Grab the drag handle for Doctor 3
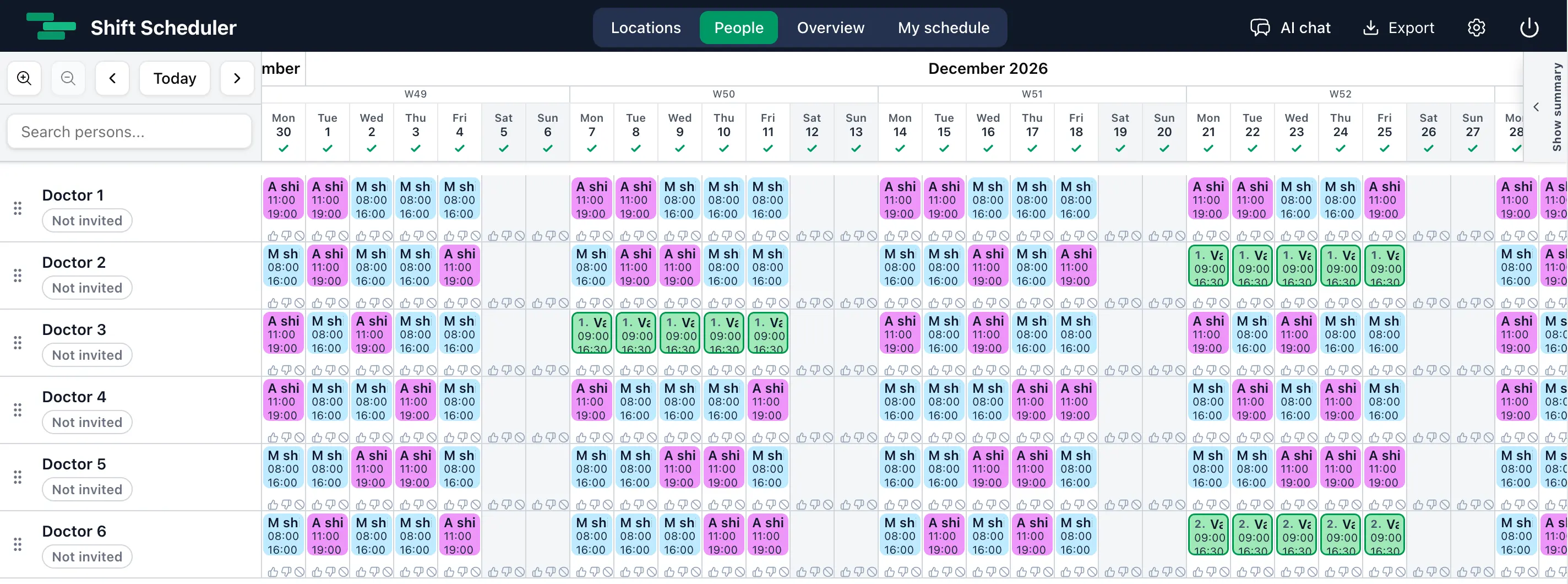1568x584 pixels. pos(18,342)
